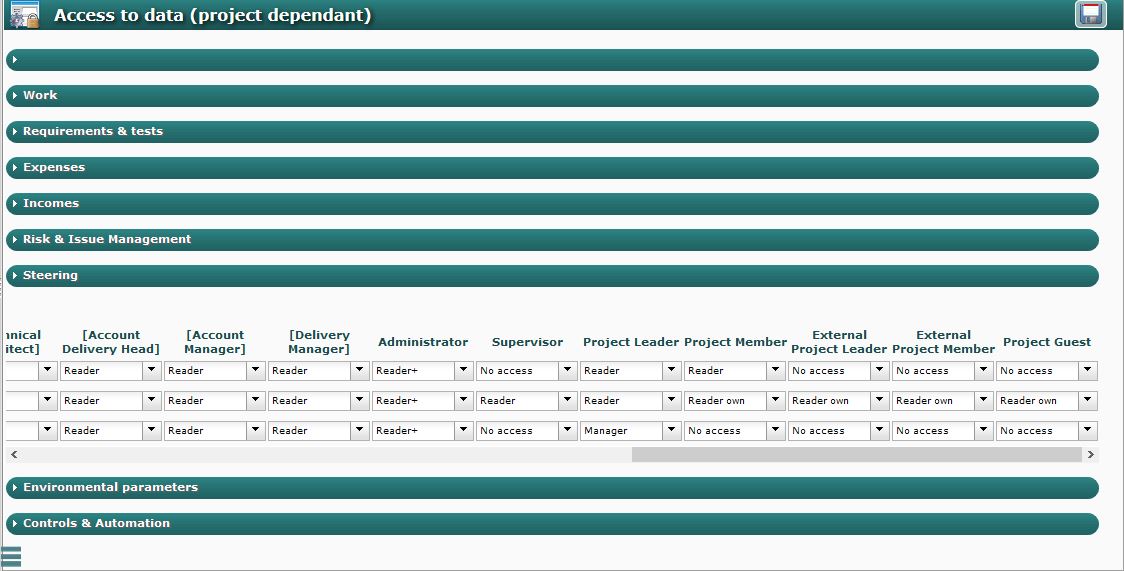Open the Controls & Automation section
This screenshot has width=1124, height=571.
click(x=552, y=524)
